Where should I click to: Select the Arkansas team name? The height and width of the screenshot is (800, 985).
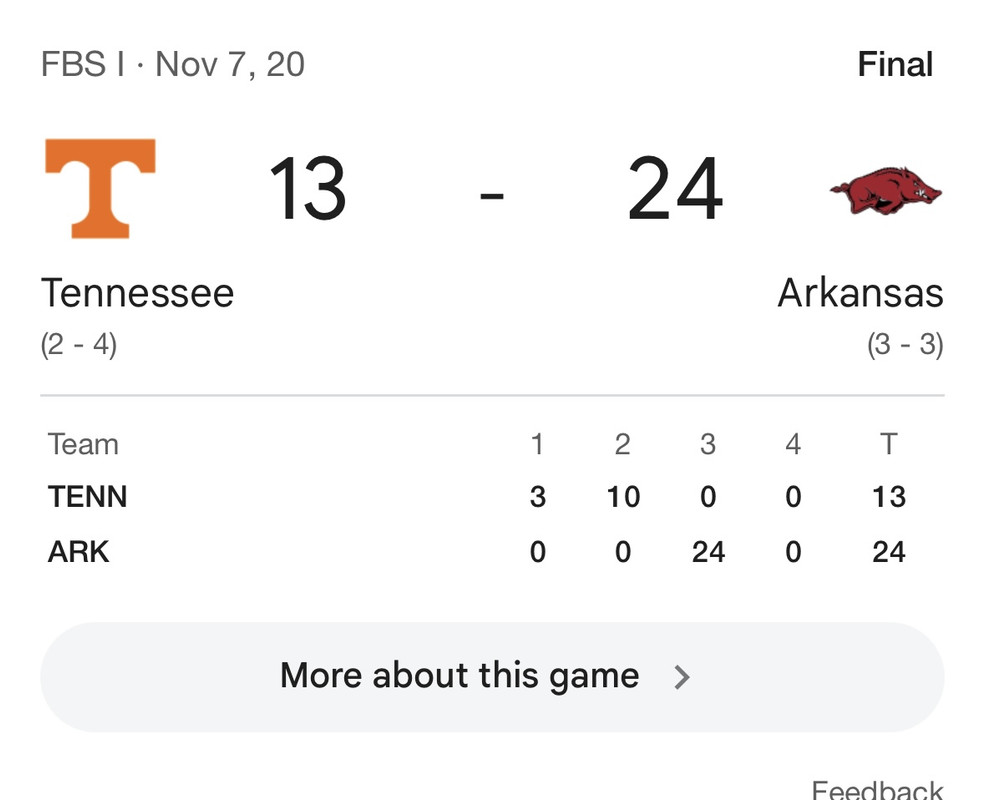[861, 293]
